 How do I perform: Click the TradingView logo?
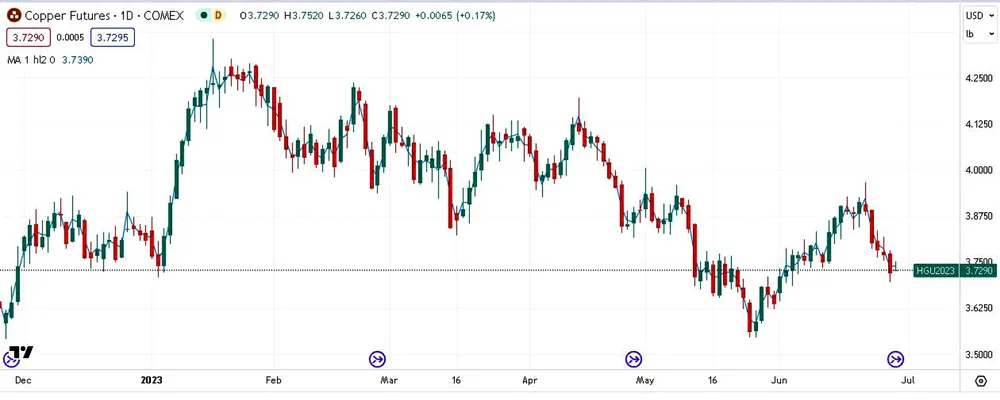pos(24,352)
